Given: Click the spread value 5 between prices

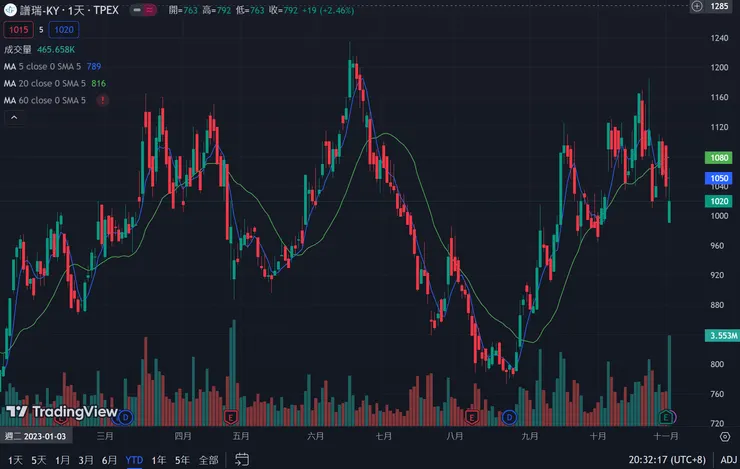Looking at the screenshot, I should coord(41,30).
